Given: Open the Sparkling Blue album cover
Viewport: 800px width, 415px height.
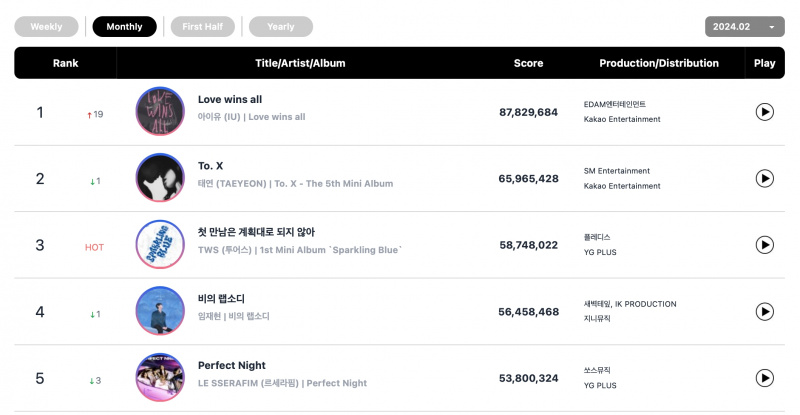Looking at the screenshot, I should (x=160, y=244).
